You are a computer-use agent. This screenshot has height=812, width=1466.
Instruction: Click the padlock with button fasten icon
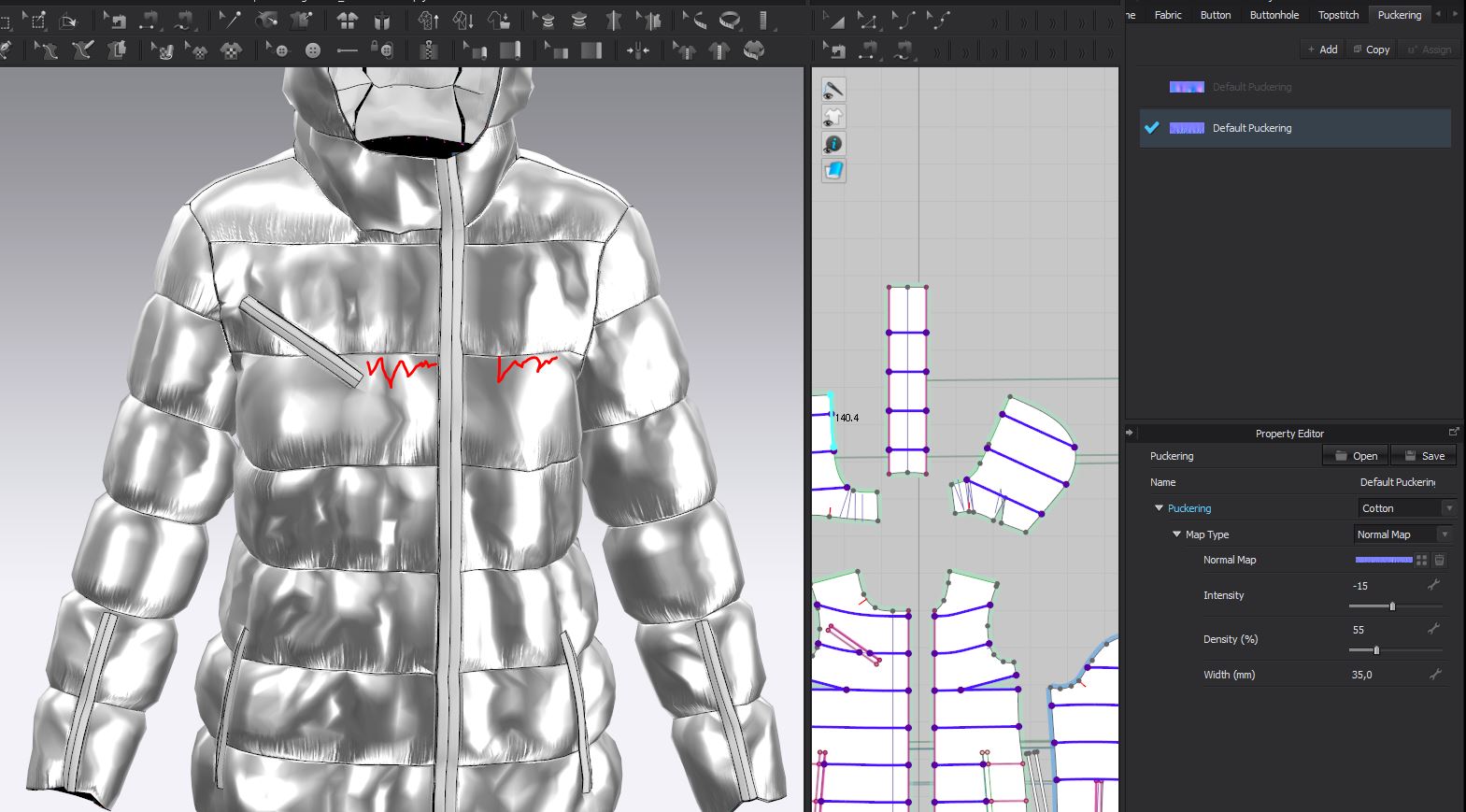pyautogui.click(x=381, y=50)
